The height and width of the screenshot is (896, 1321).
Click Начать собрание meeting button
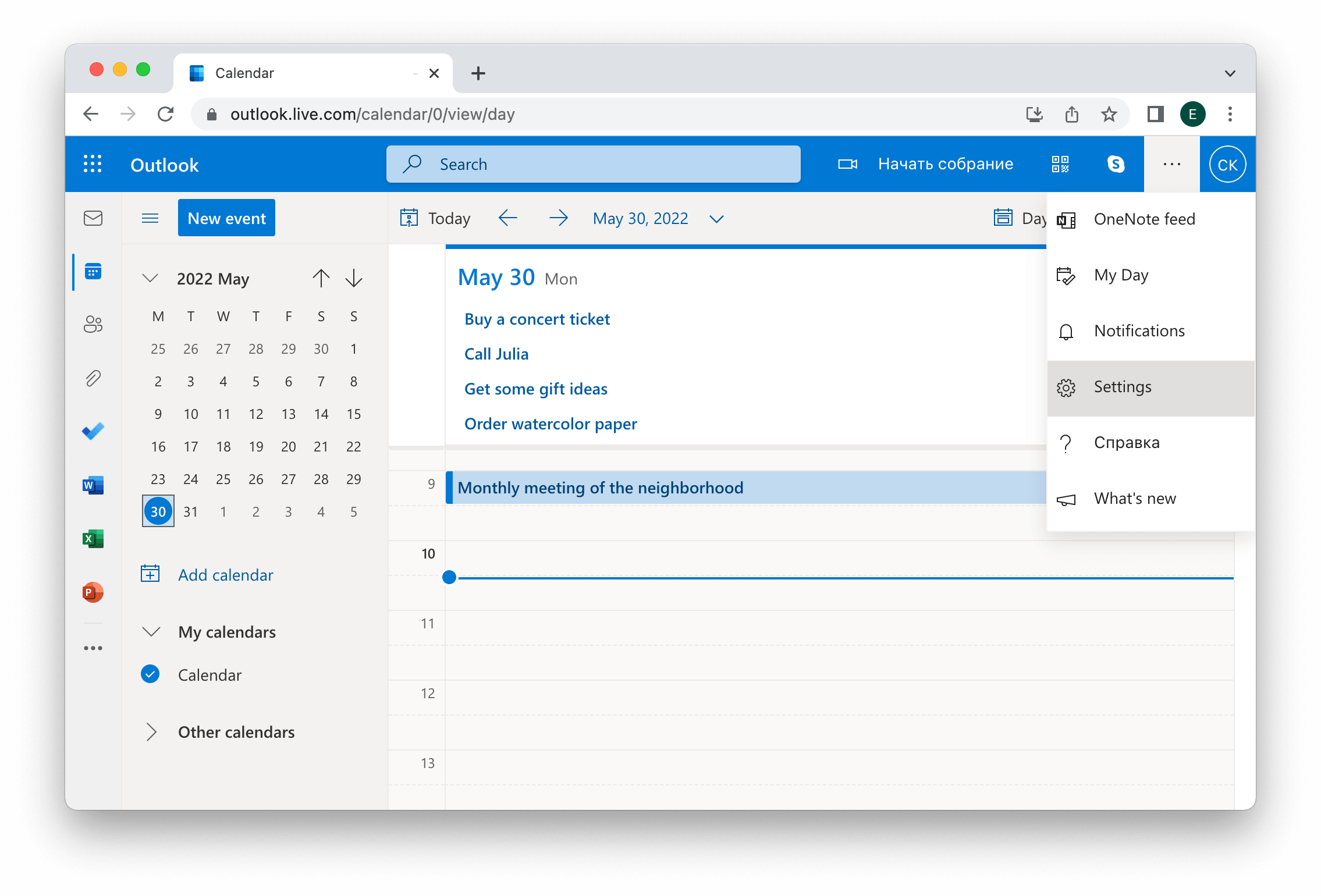(925, 164)
